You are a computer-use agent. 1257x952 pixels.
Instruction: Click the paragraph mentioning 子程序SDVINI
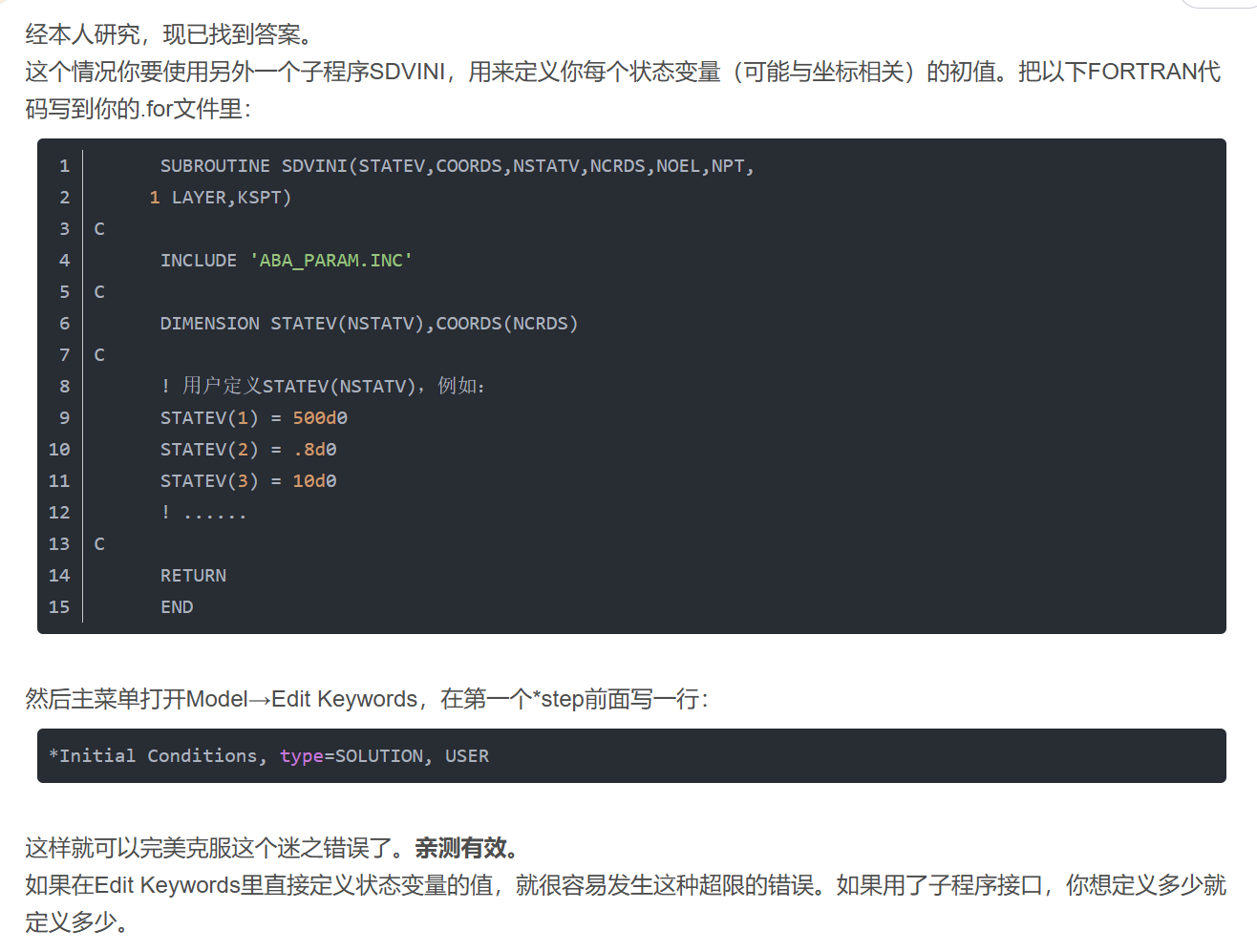[623, 91]
